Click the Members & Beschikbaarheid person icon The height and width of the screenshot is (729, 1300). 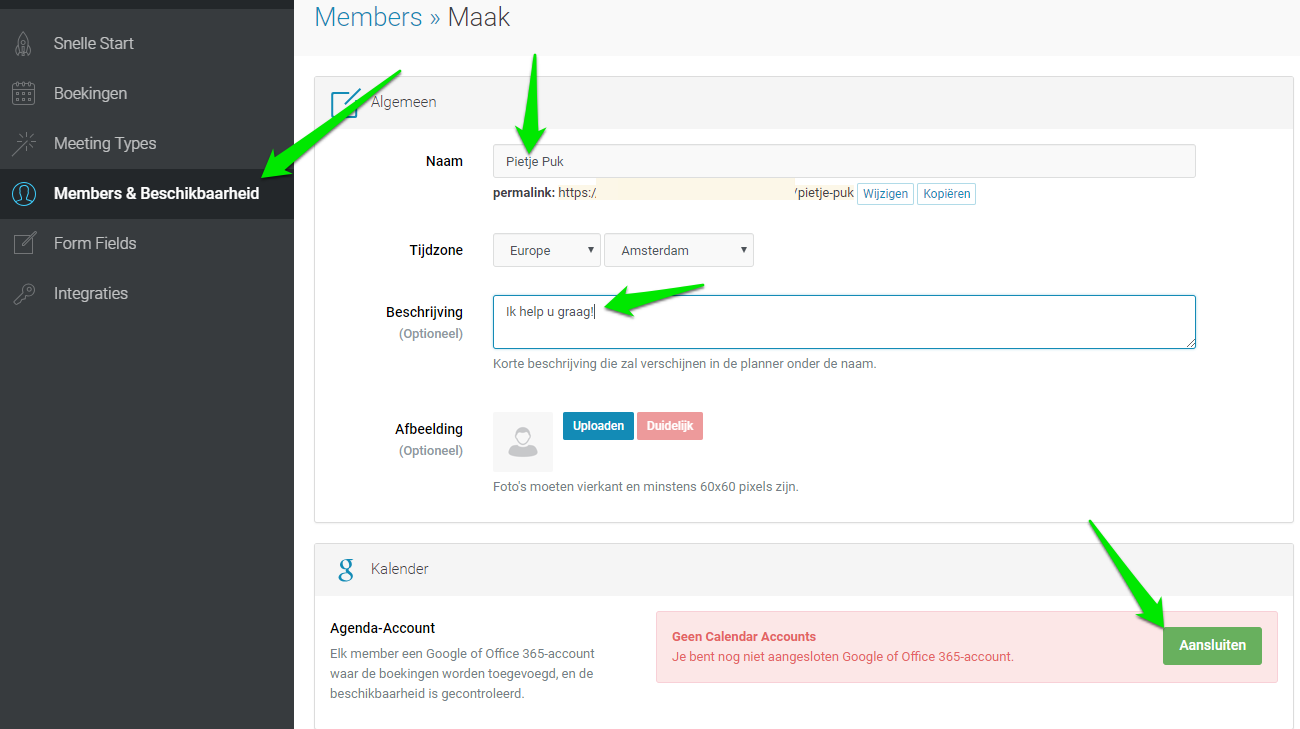(23, 194)
